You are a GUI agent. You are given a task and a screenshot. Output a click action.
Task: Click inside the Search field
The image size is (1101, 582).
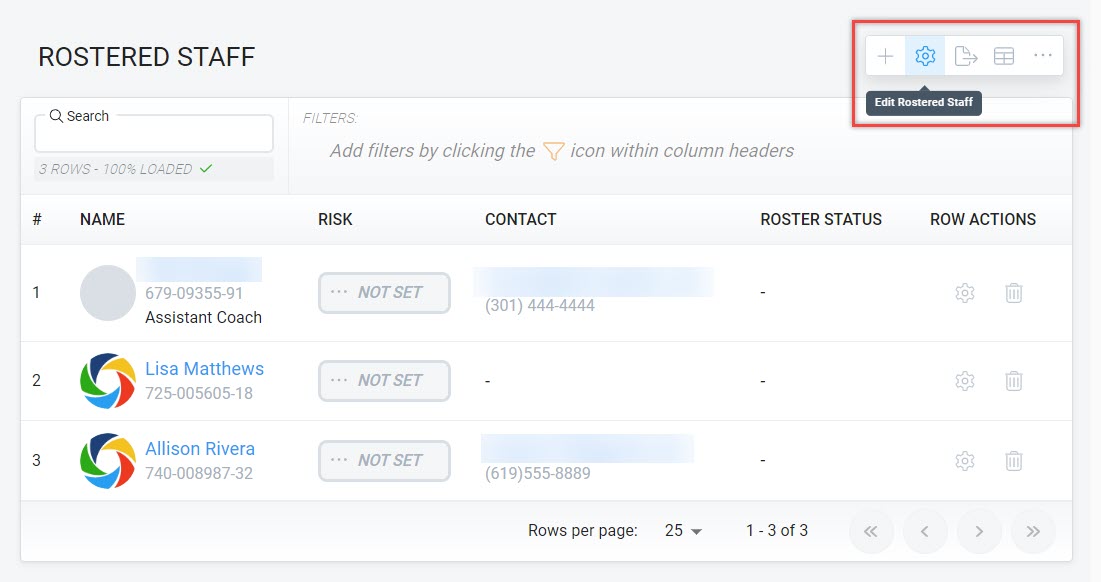click(x=153, y=132)
